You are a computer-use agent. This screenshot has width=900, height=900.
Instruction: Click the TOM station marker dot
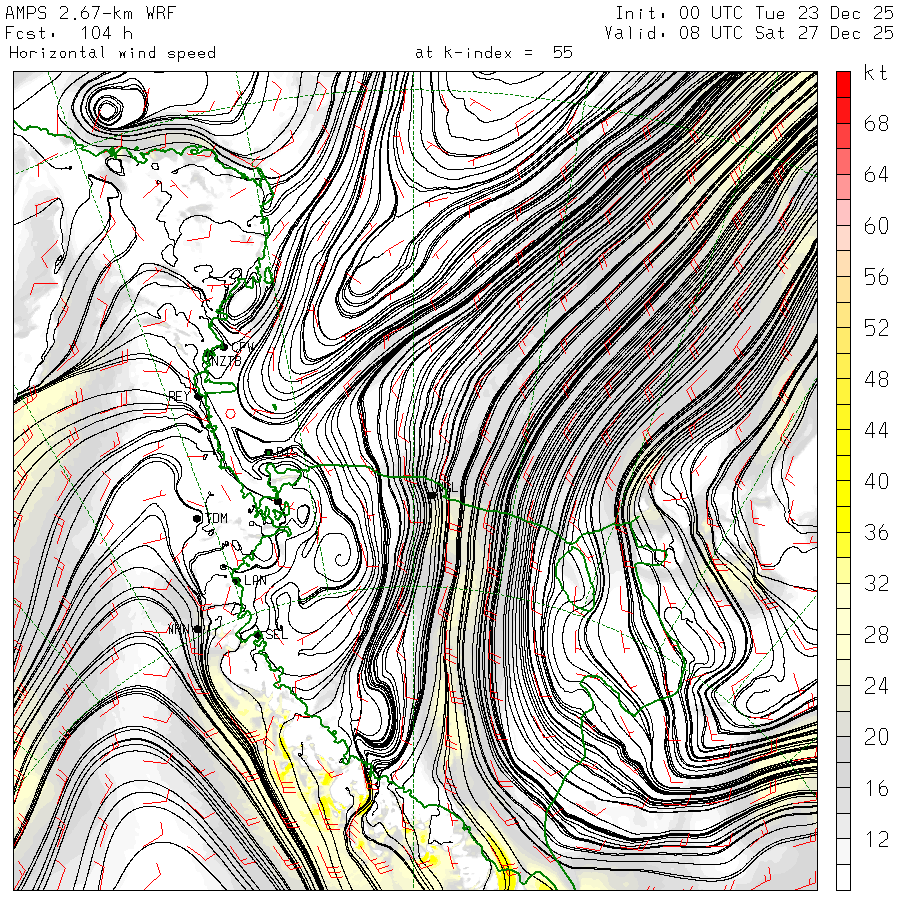[x=197, y=518]
